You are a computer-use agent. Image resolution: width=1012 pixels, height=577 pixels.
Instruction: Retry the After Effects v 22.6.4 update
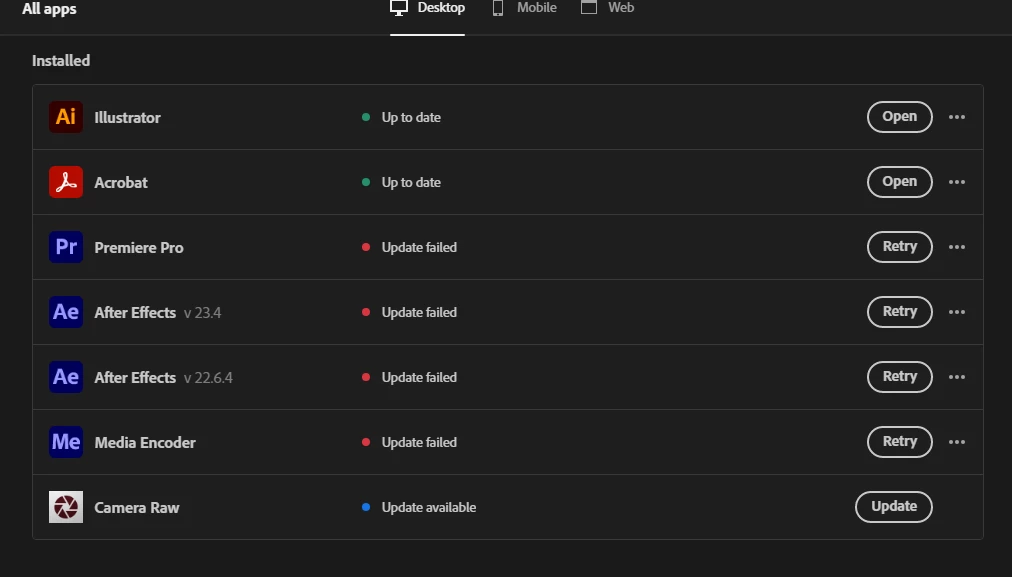tap(900, 377)
